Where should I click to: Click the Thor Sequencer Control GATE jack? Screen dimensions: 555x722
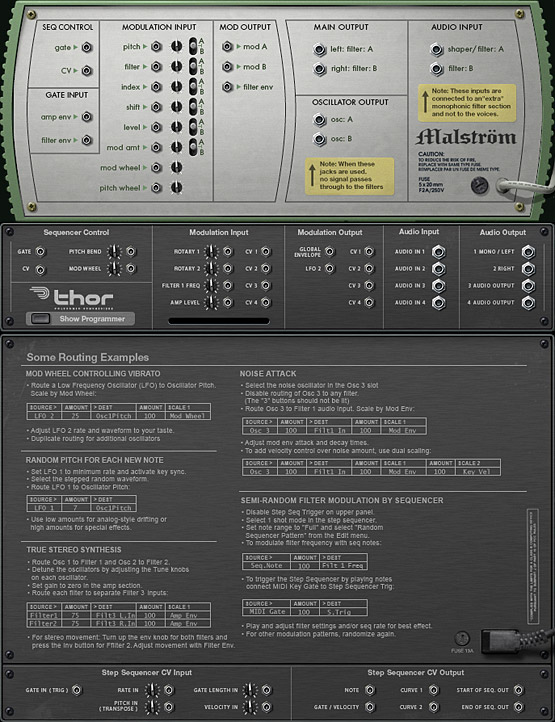(x=41, y=251)
